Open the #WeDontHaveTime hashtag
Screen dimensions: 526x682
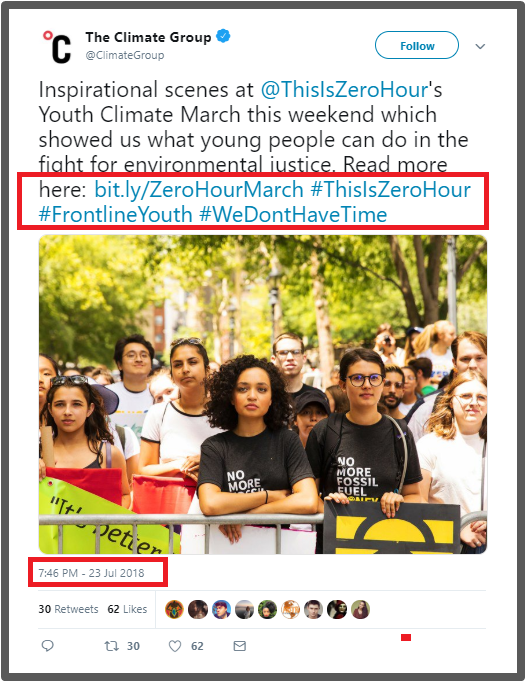click(x=293, y=214)
